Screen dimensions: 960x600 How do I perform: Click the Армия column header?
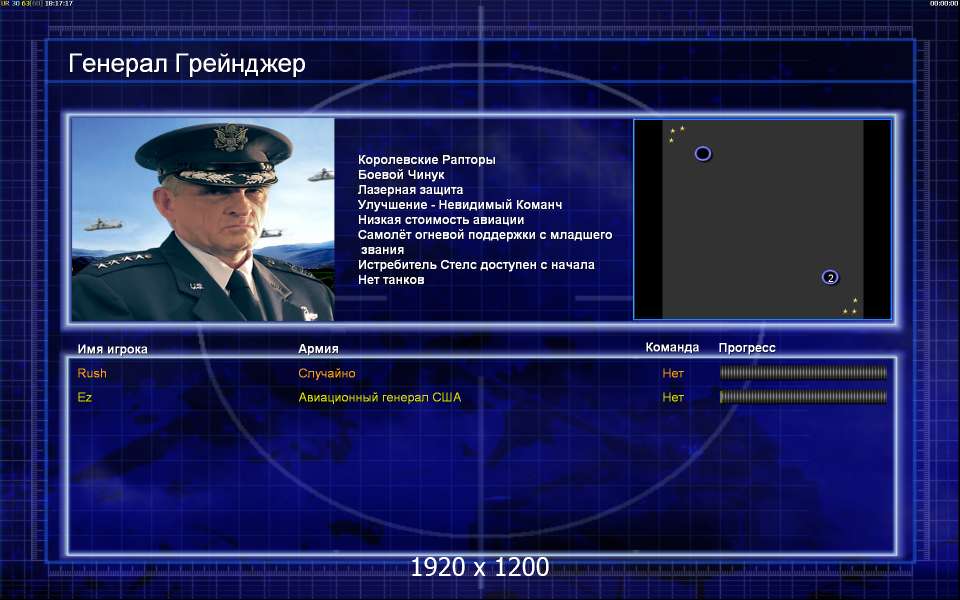point(318,348)
